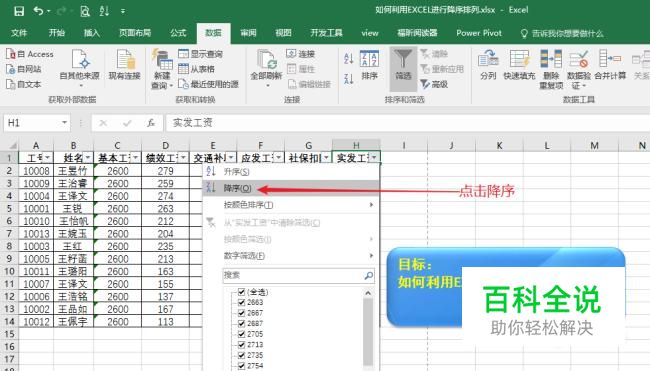The height and width of the screenshot is (371, 650).
Task: Click the 告诉我你想要做什么 tell me box
Action: coord(562,33)
